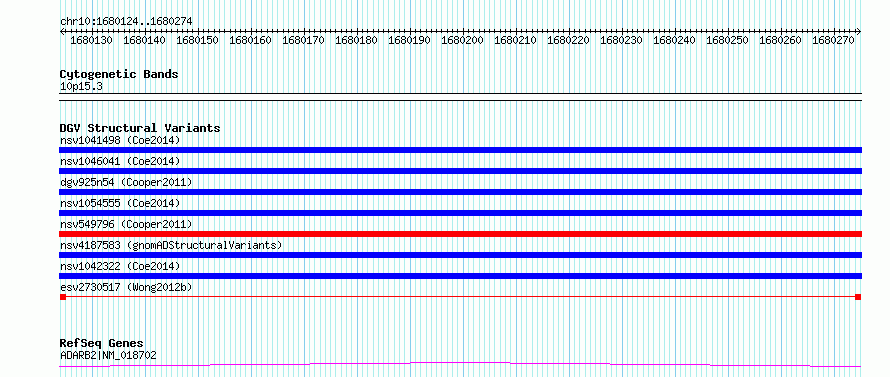Click ruler position 1680140
Screen dimensions: 890x377
click(x=144, y=41)
